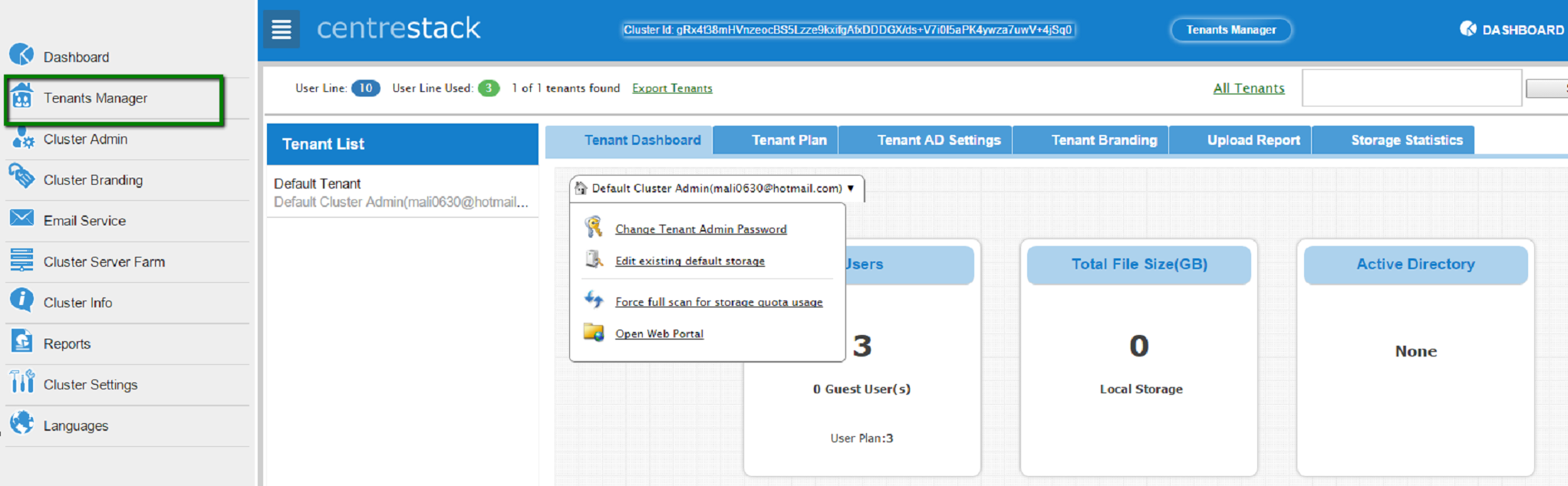Click the Cluster Branding tag icon
The height and width of the screenshot is (486, 1568).
click(21, 176)
